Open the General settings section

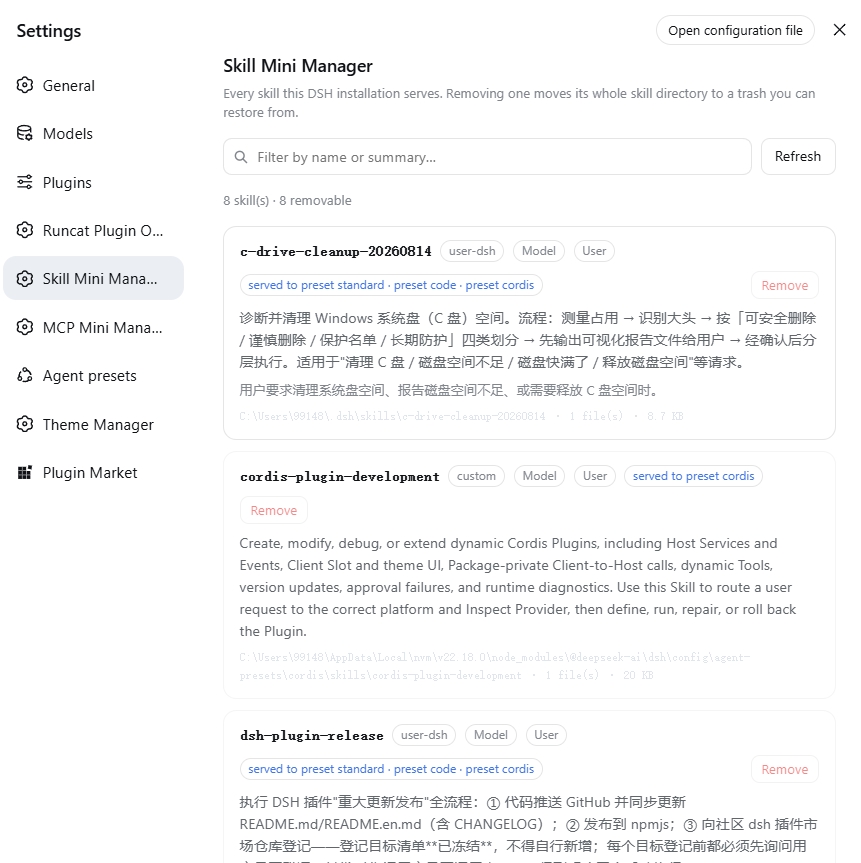pos(94,85)
